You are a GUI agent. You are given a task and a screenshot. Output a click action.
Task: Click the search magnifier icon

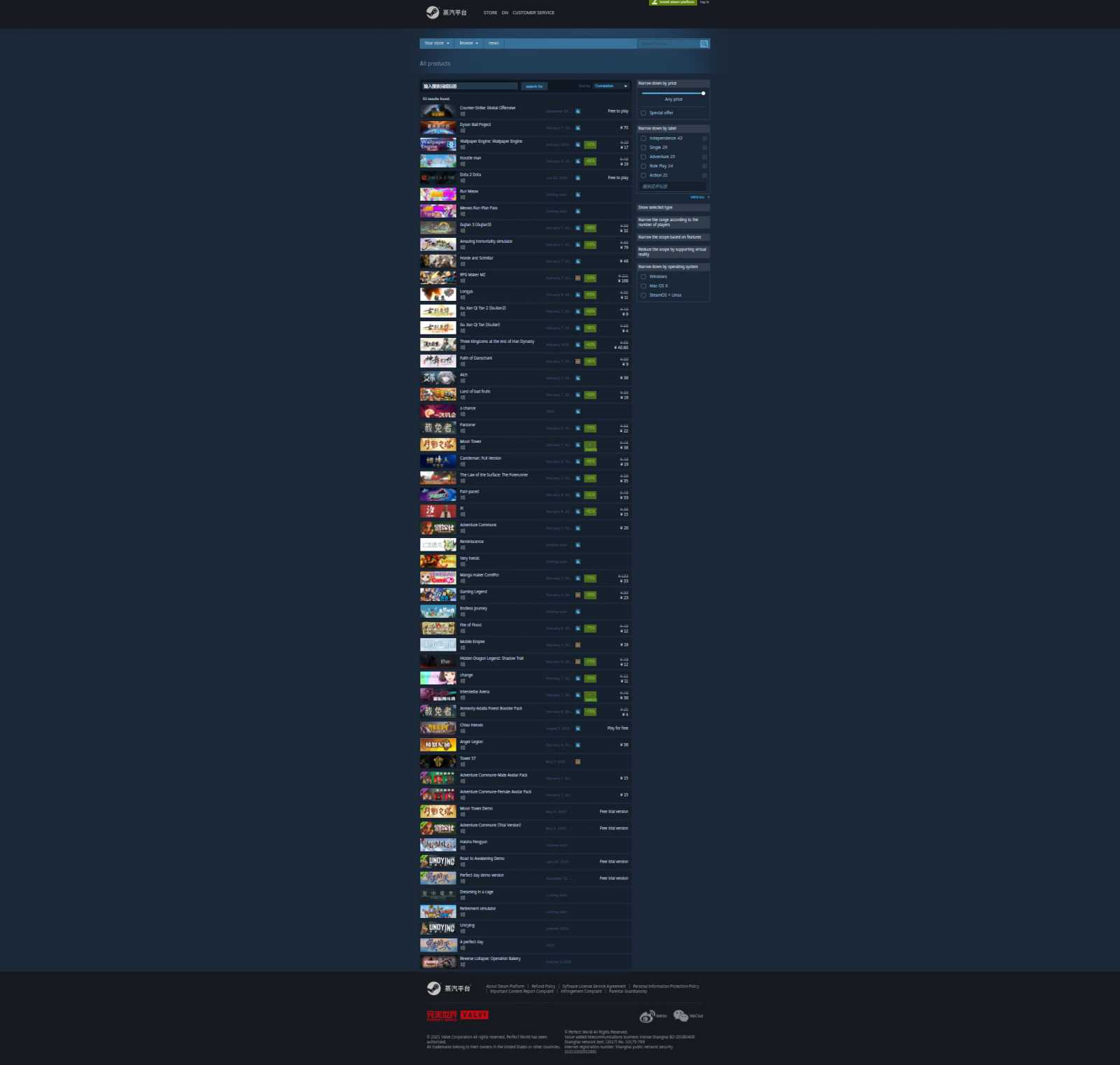click(x=703, y=43)
